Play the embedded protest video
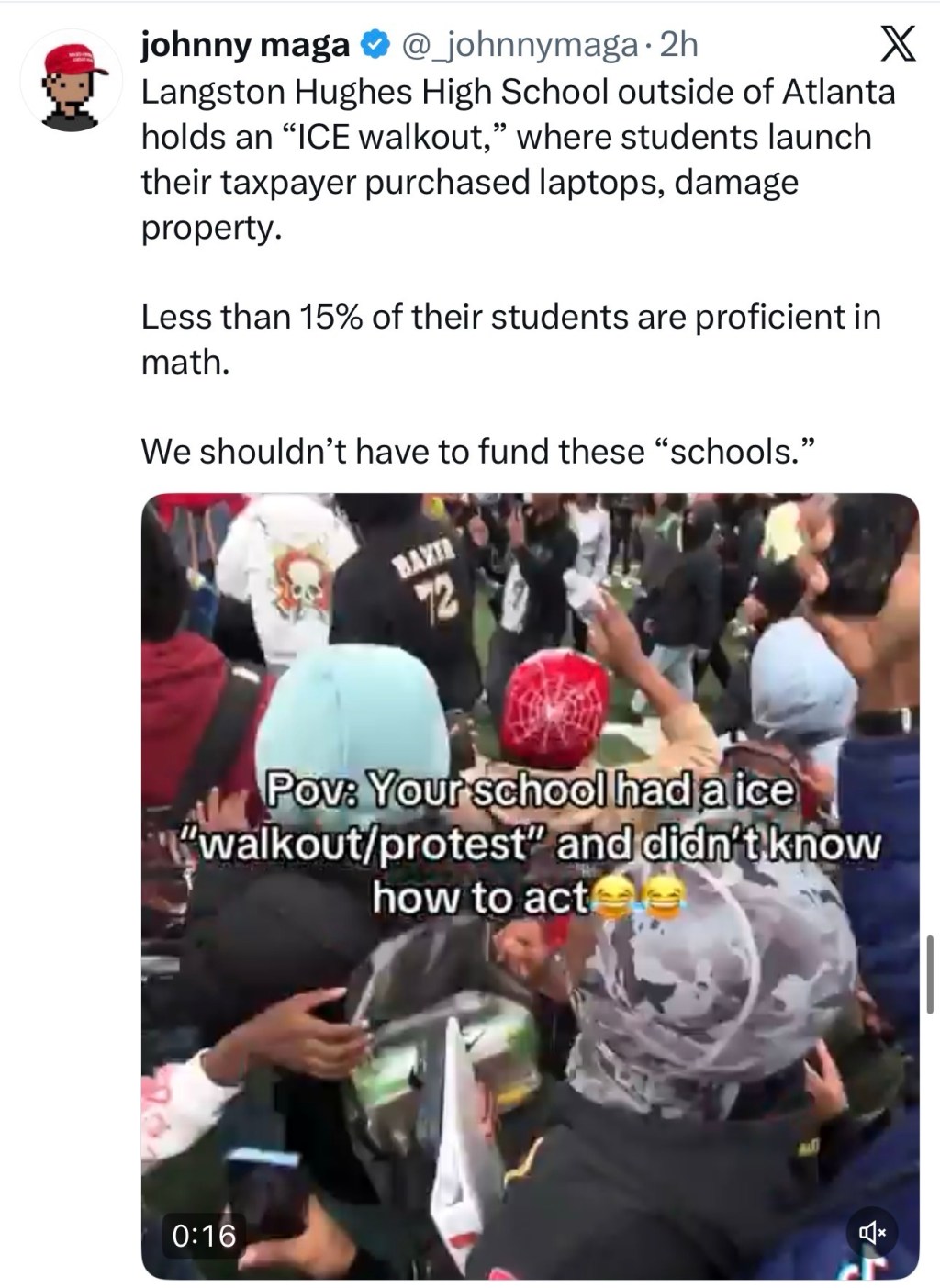Image resolution: width=940 pixels, height=1288 pixels. tap(530, 886)
